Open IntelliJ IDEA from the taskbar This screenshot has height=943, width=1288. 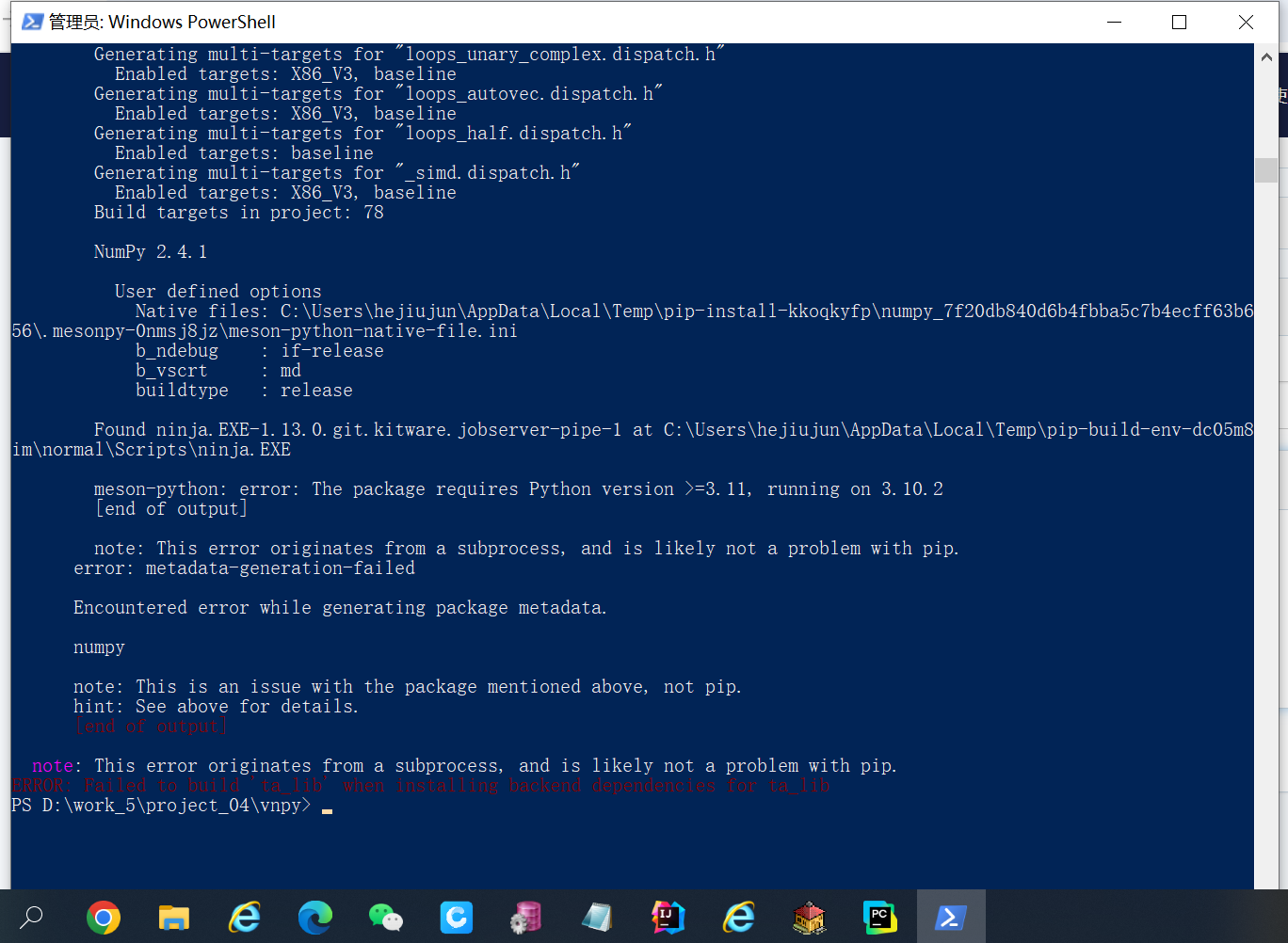coord(668,917)
